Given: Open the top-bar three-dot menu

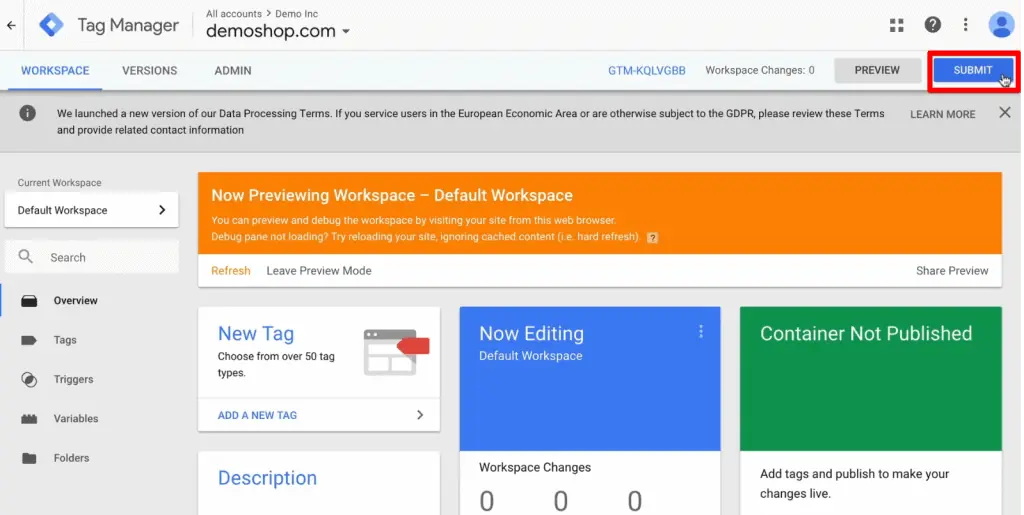Looking at the screenshot, I should click(965, 25).
